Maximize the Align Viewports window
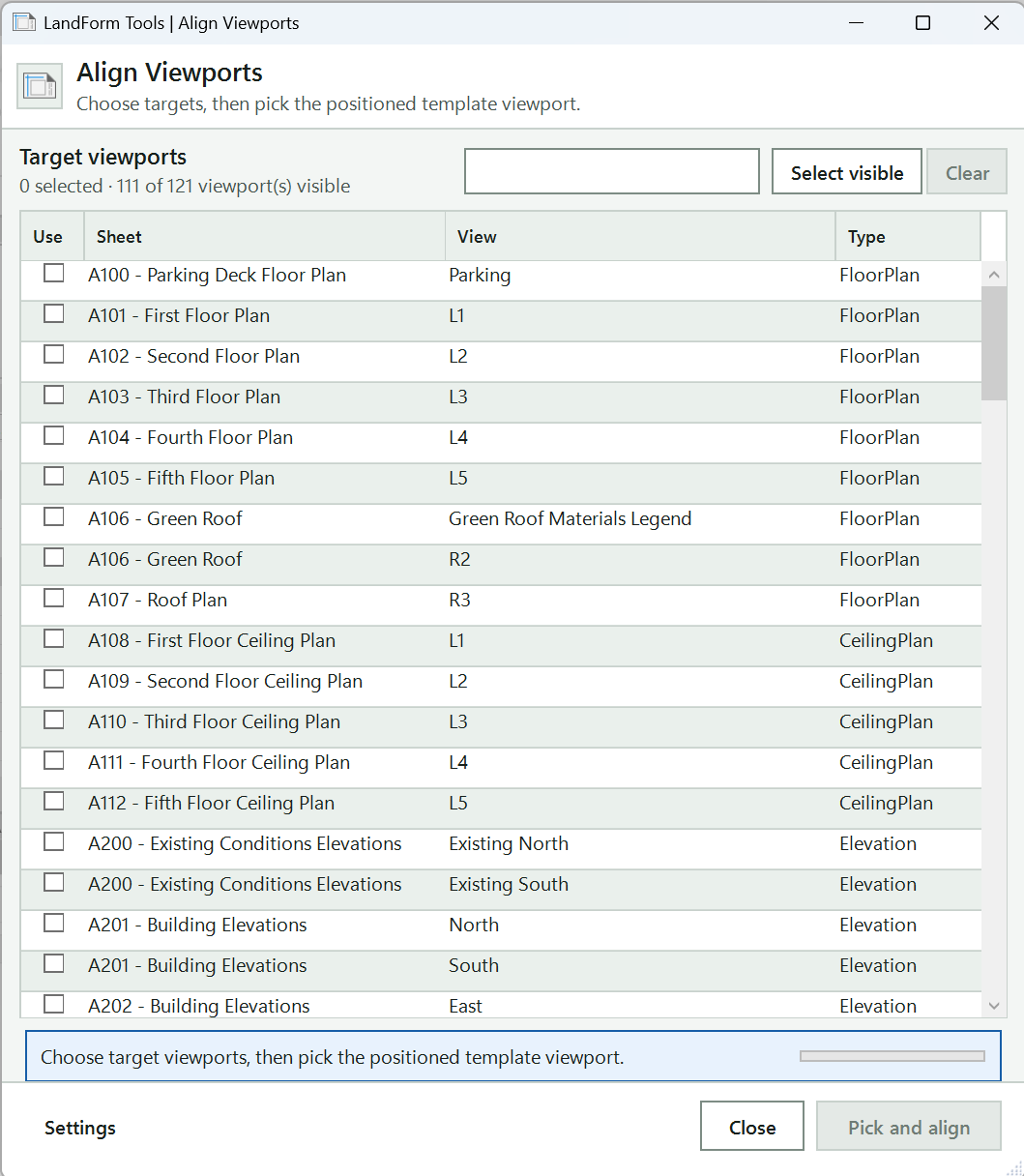1024x1176 pixels. tap(922, 22)
